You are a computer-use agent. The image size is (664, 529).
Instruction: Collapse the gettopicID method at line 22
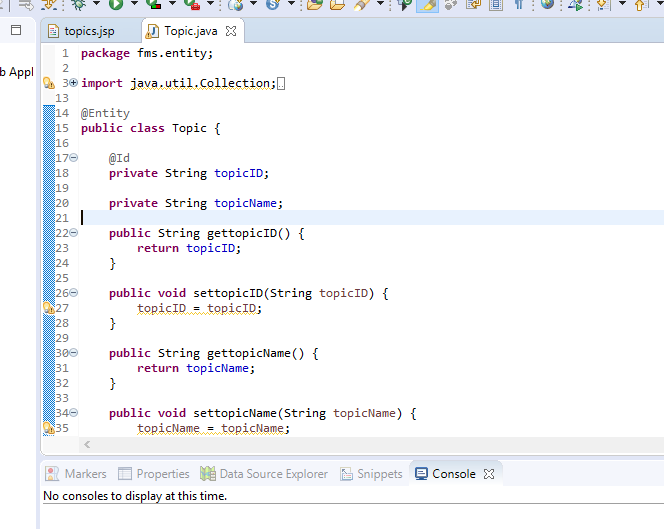74,233
